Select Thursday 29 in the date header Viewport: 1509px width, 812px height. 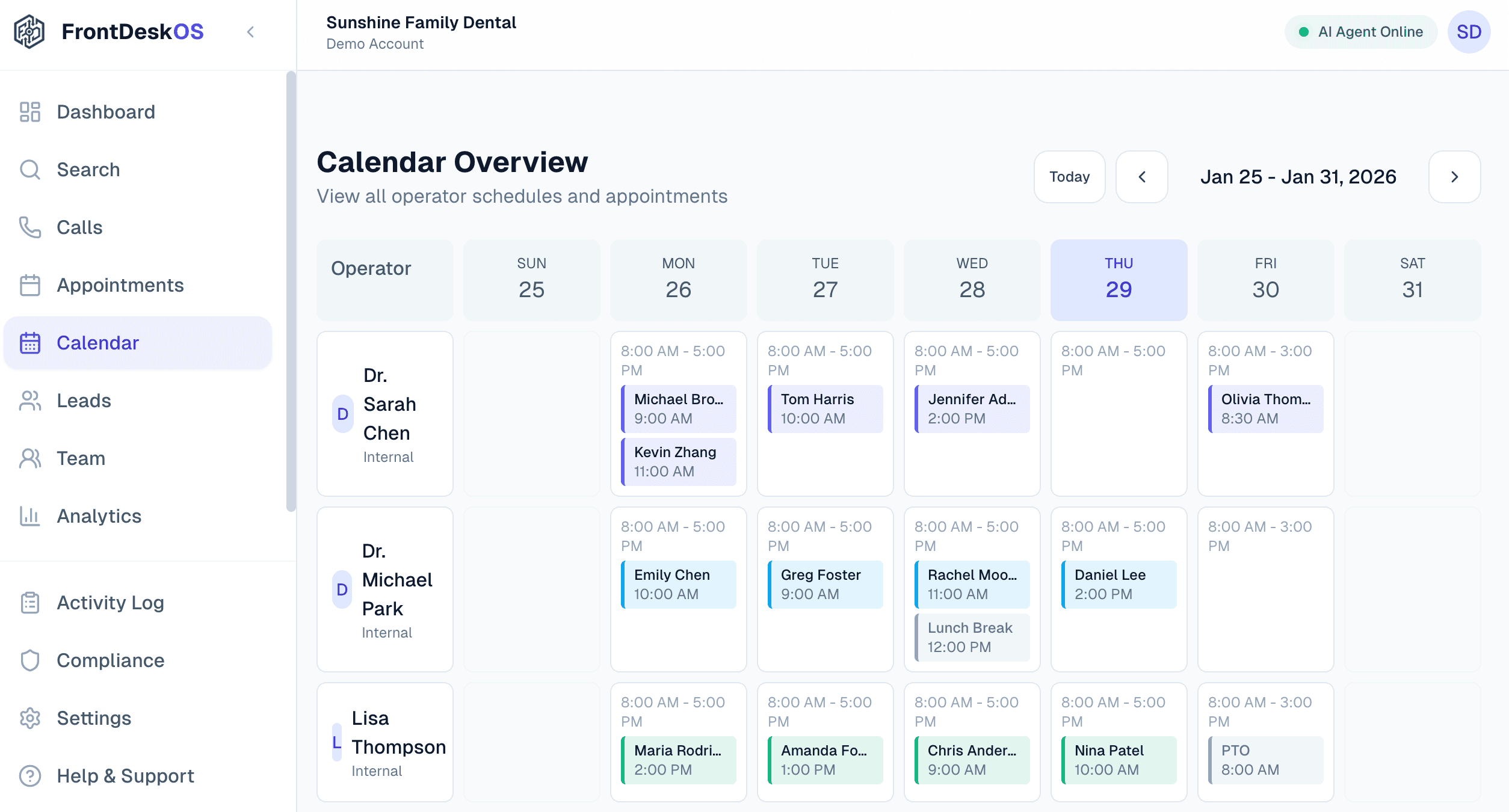click(x=1118, y=280)
